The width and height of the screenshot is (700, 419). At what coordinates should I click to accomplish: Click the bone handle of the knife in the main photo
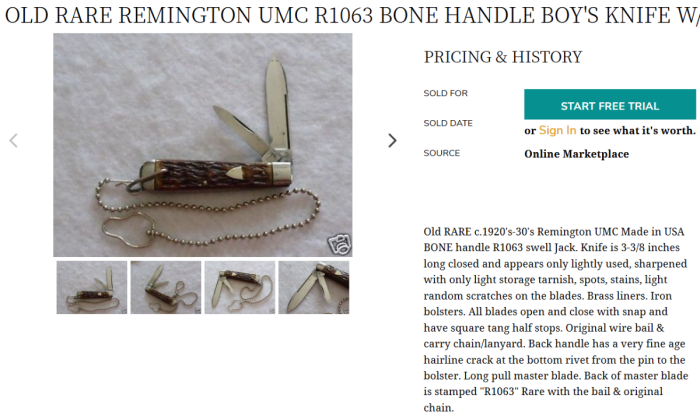[x=213, y=175]
